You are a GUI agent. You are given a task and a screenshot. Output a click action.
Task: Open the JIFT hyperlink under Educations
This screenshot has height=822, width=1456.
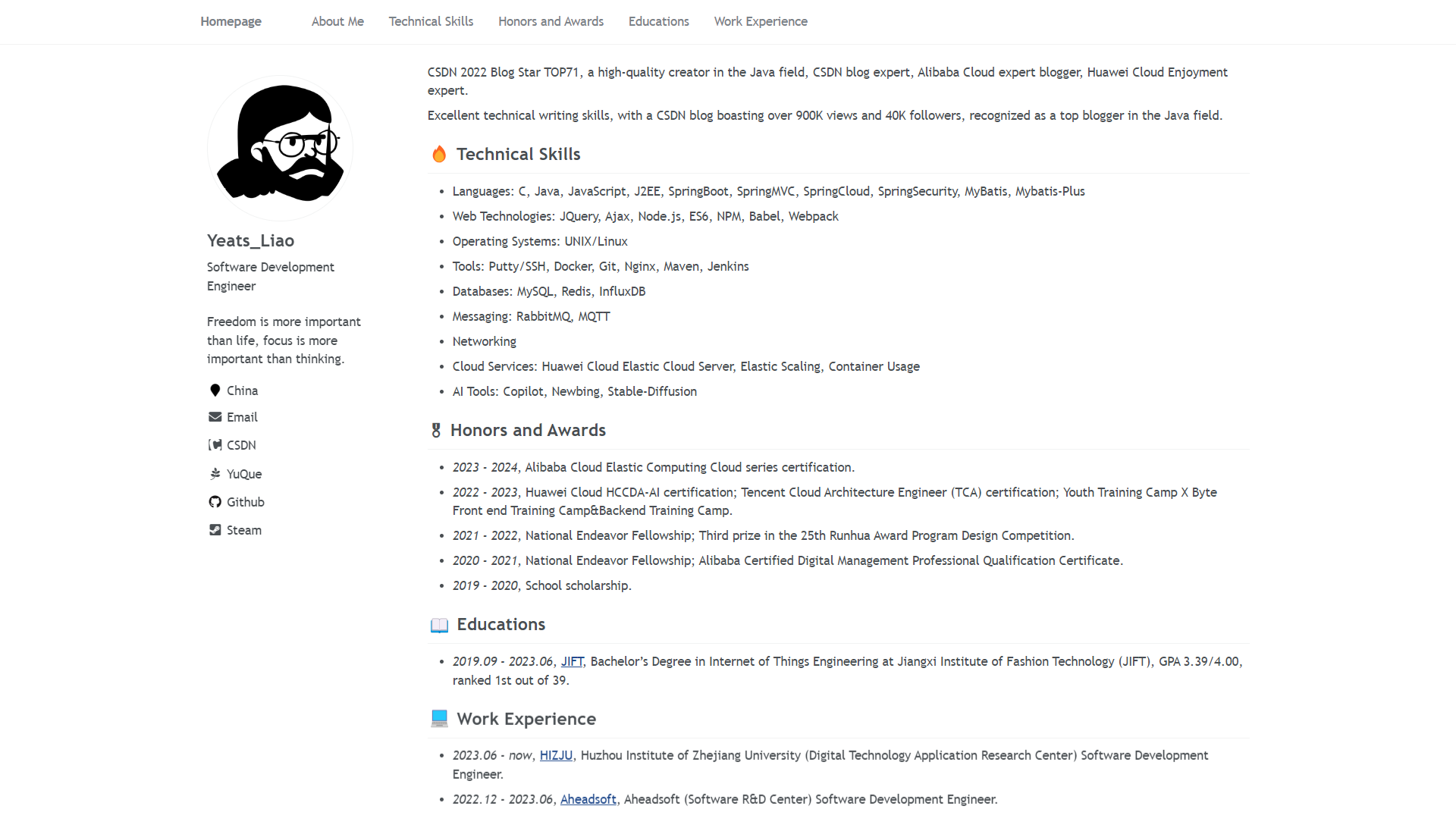point(572,661)
